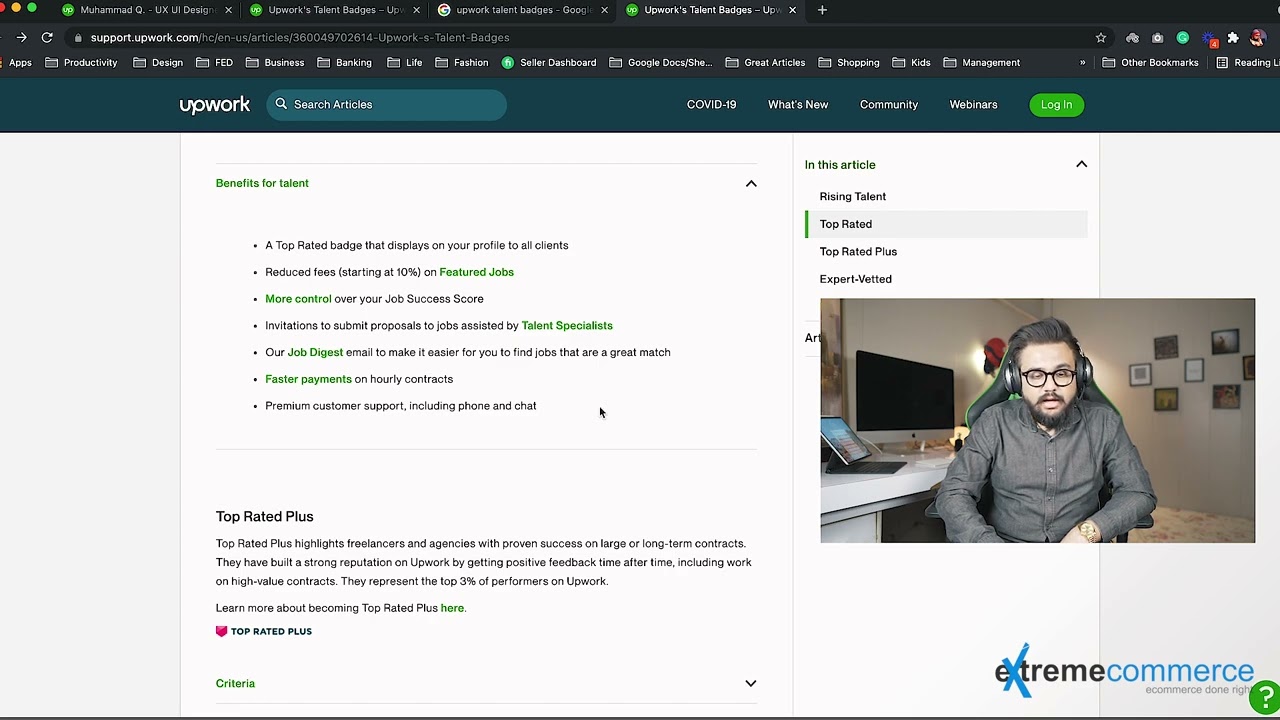Viewport: 1280px width, 720px height.
Task: Open the Faster payments link
Action: 308,379
